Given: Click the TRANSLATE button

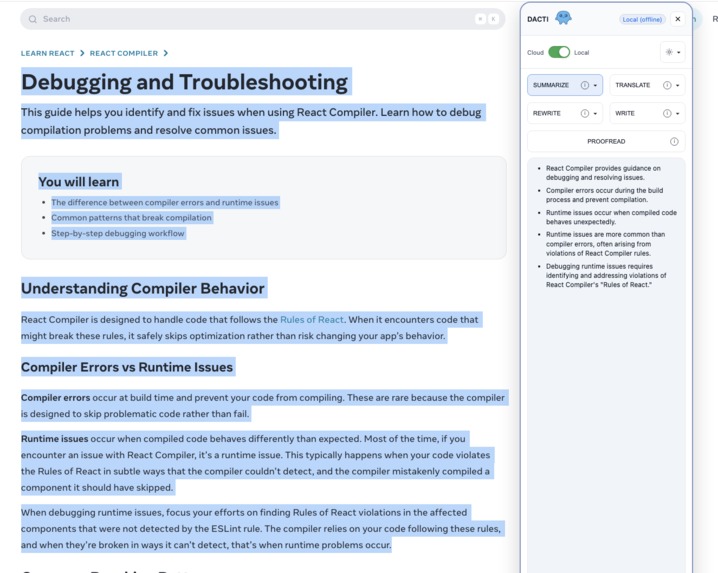Looking at the screenshot, I should pos(647,85).
